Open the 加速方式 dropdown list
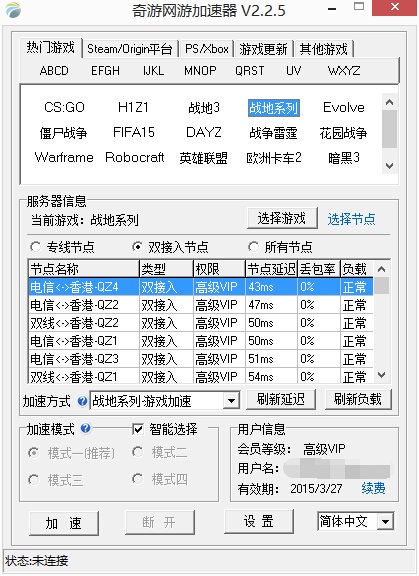 231,401
